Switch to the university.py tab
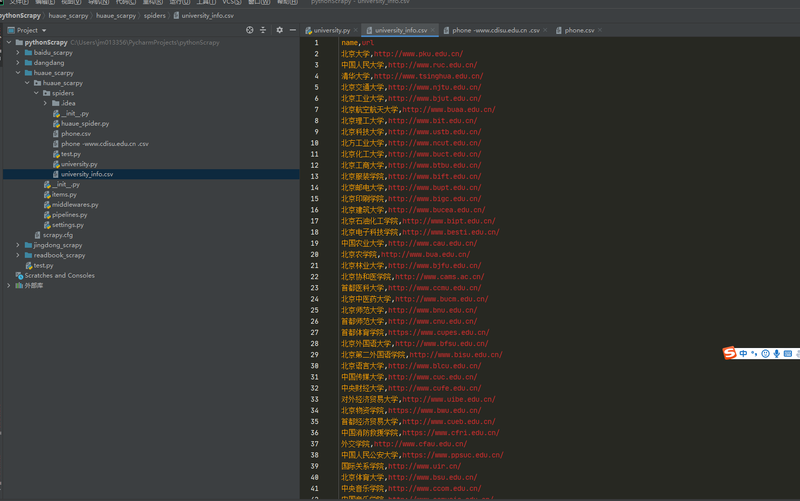The height and width of the screenshot is (501, 800). 331,30
